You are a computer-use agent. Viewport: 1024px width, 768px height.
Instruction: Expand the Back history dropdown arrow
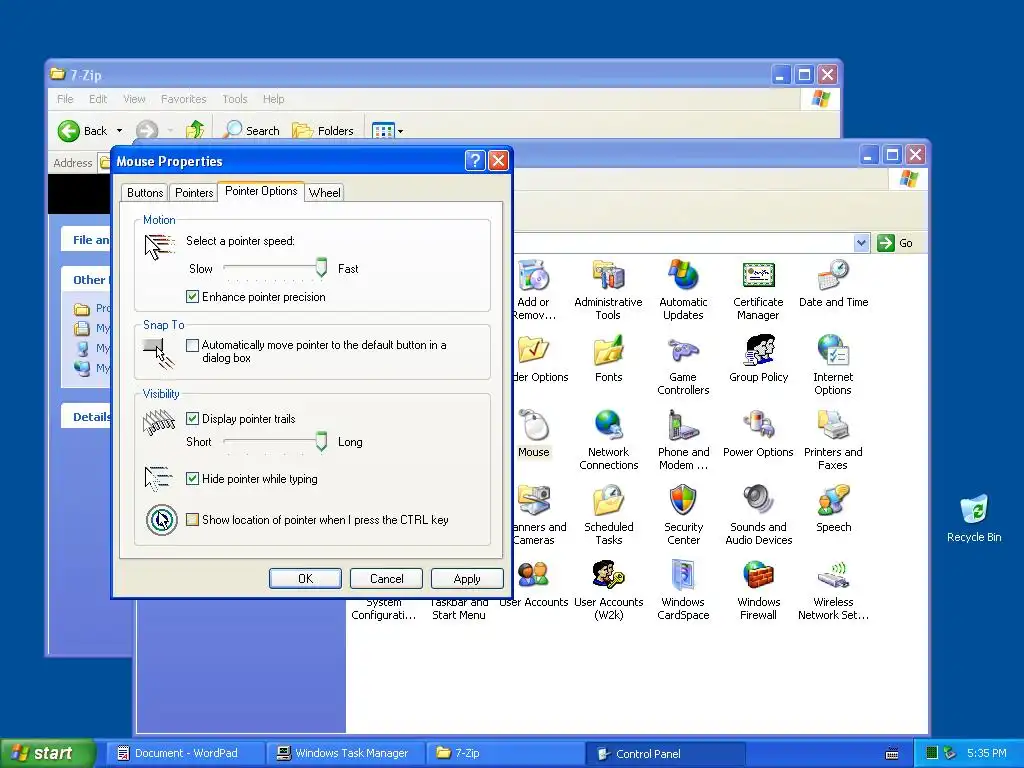[120, 131]
